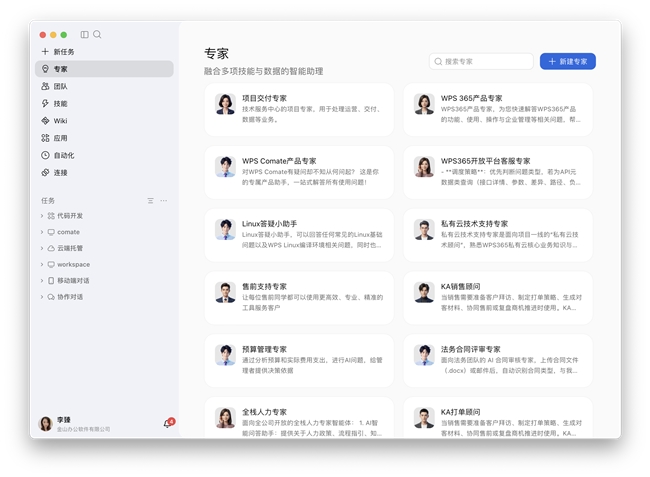
Task: Open the Linux答疑小助手 card
Action: click(x=299, y=235)
